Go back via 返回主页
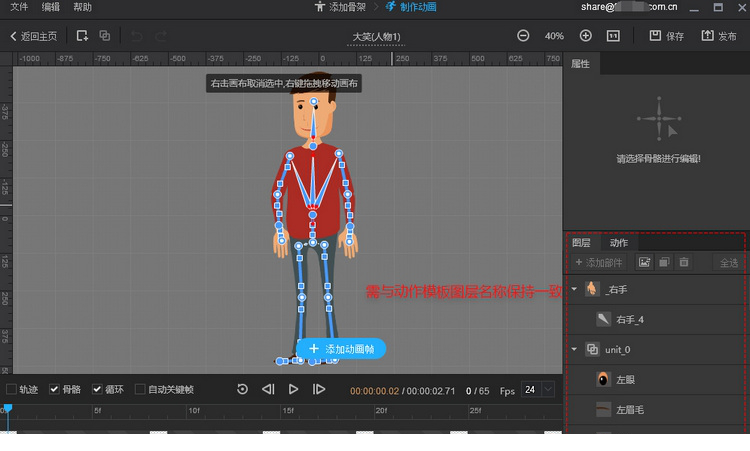This screenshot has width=750, height=451. point(34,36)
